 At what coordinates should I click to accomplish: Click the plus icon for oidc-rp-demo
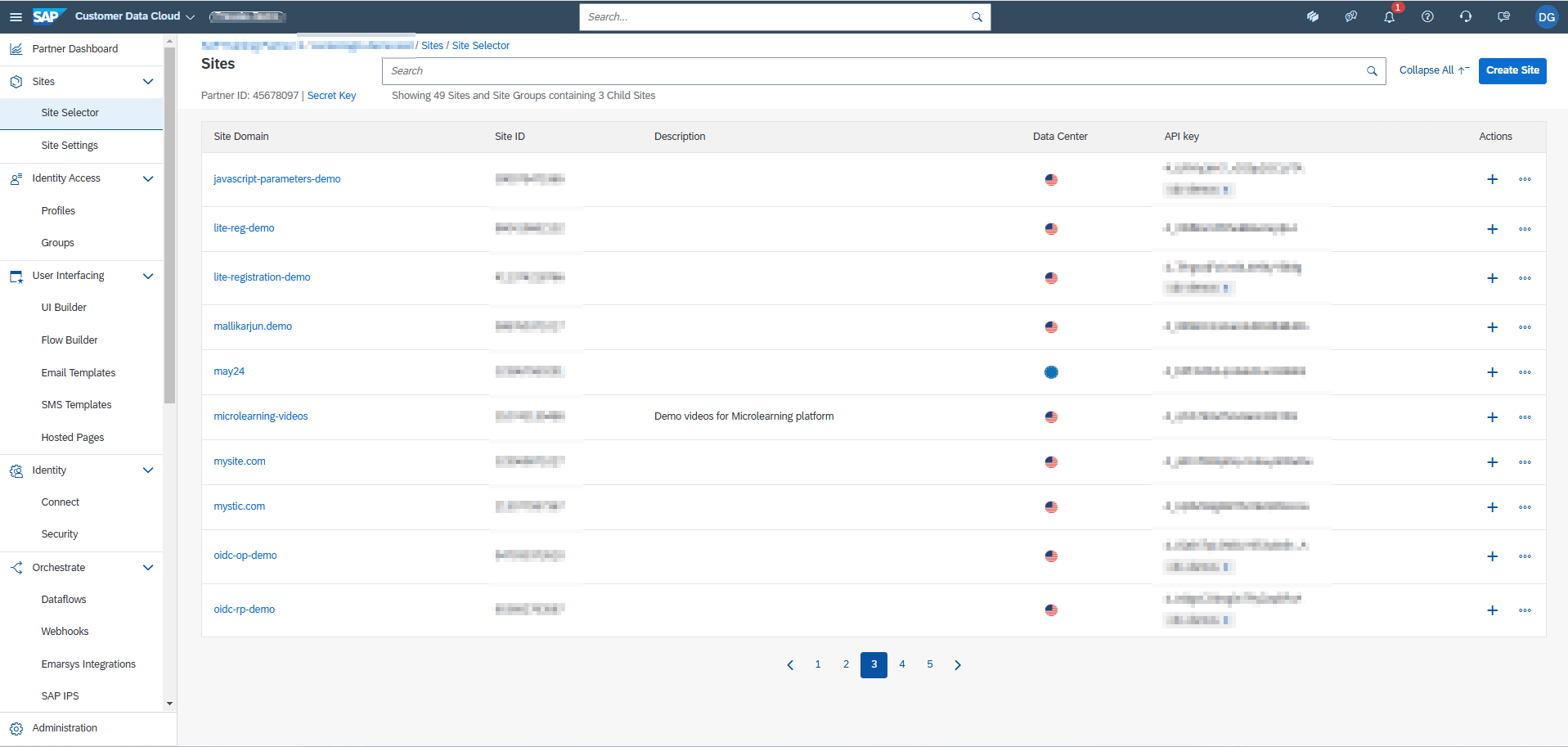[1492, 610]
